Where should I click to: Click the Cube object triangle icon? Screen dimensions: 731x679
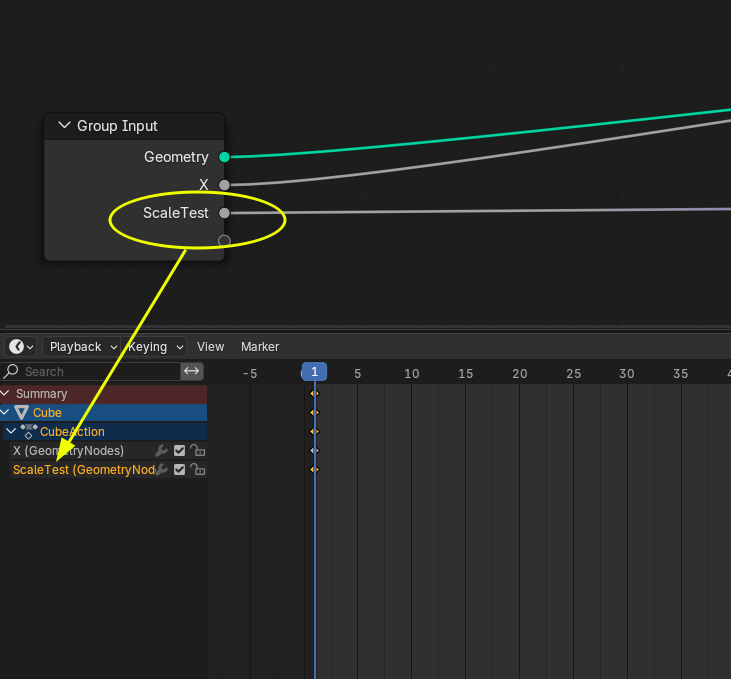pos(22,413)
